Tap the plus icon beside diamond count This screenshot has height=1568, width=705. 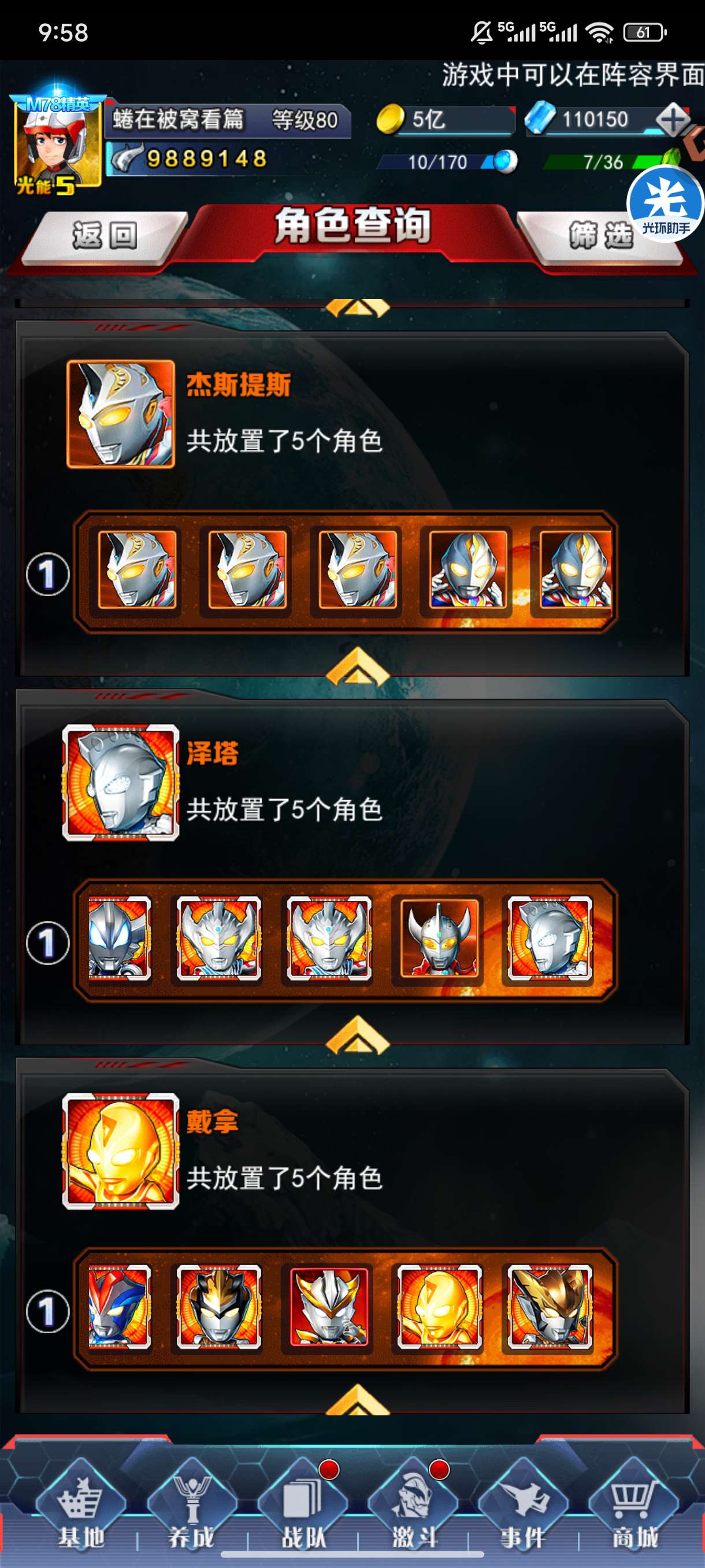pos(673,119)
